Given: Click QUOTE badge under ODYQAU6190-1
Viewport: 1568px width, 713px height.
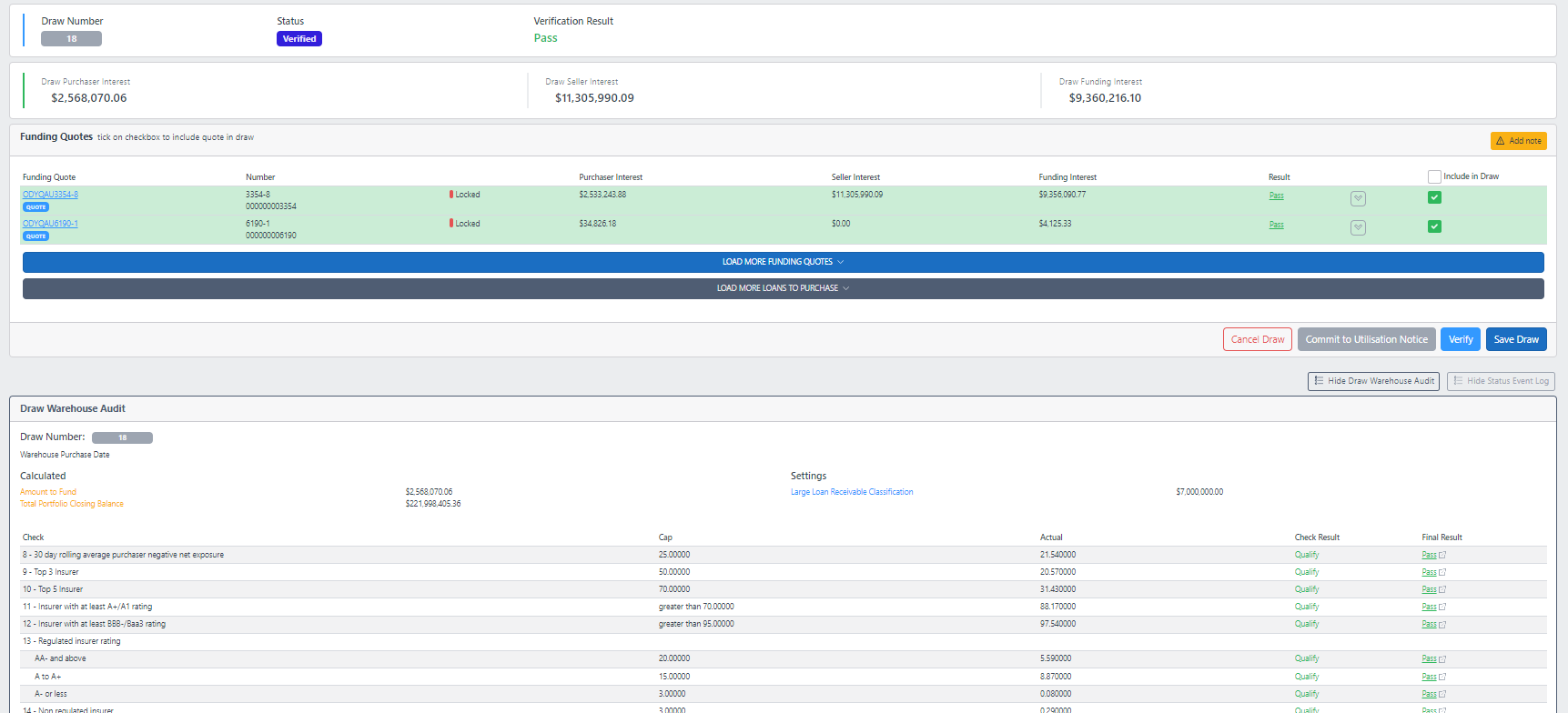Looking at the screenshot, I should point(35,236).
